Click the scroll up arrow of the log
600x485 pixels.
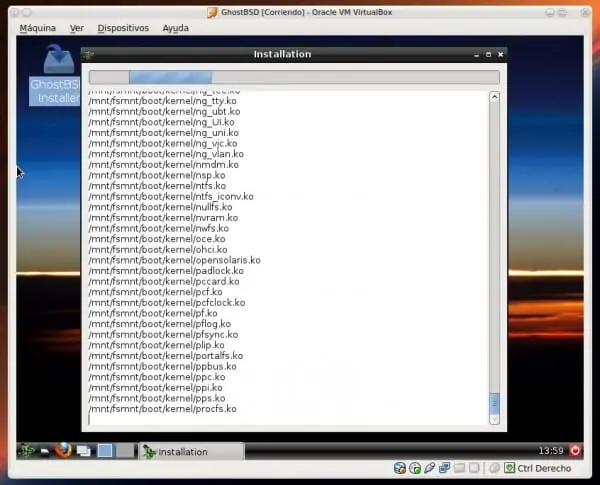[x=494, y=97]
